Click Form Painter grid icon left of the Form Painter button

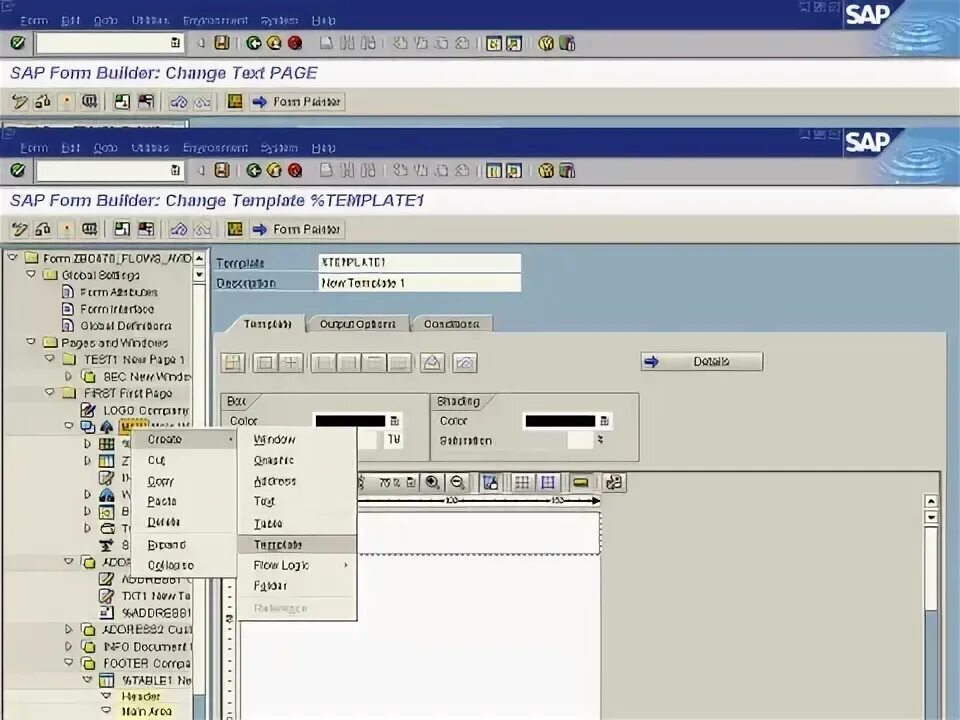coord(235,229)
